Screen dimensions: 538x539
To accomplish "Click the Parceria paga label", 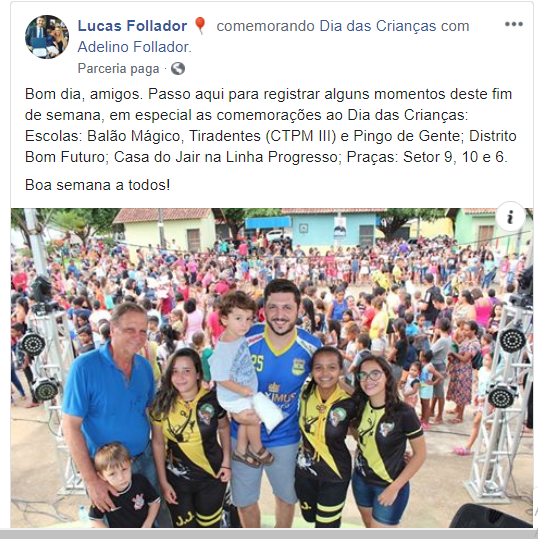I will pos(118,69).
